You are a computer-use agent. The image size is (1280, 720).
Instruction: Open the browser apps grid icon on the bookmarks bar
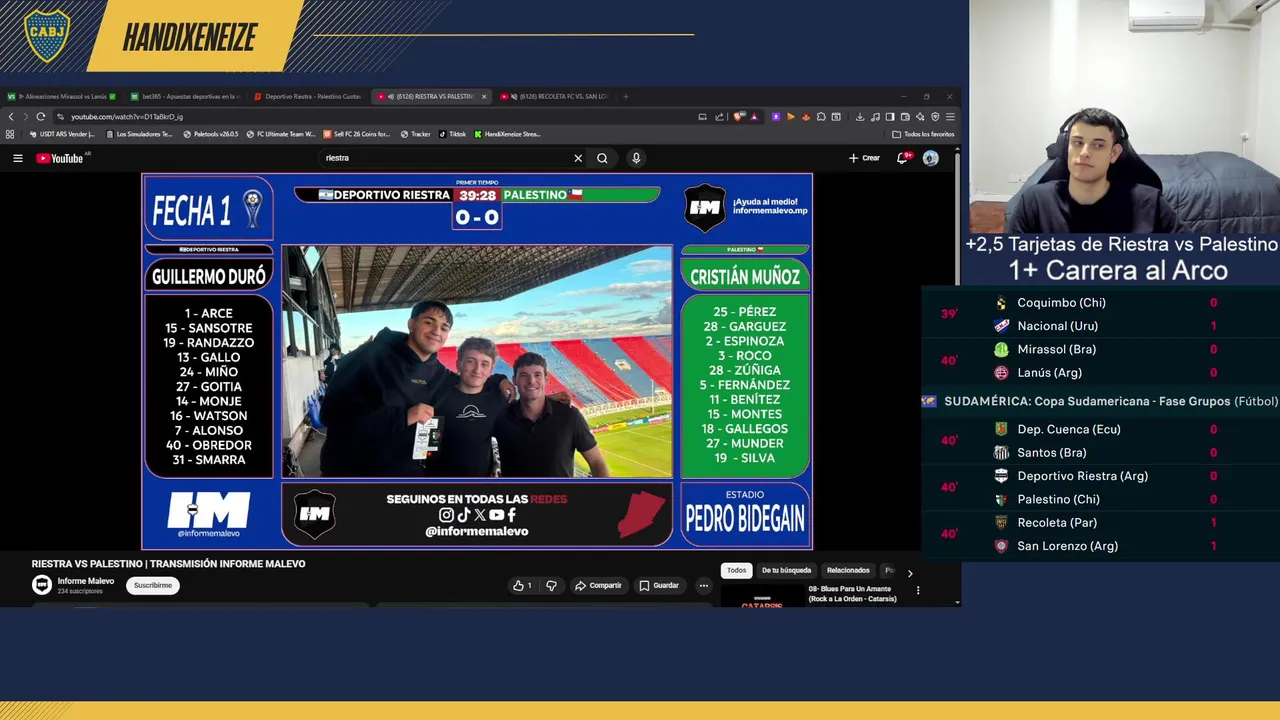[x=10, y=134]
